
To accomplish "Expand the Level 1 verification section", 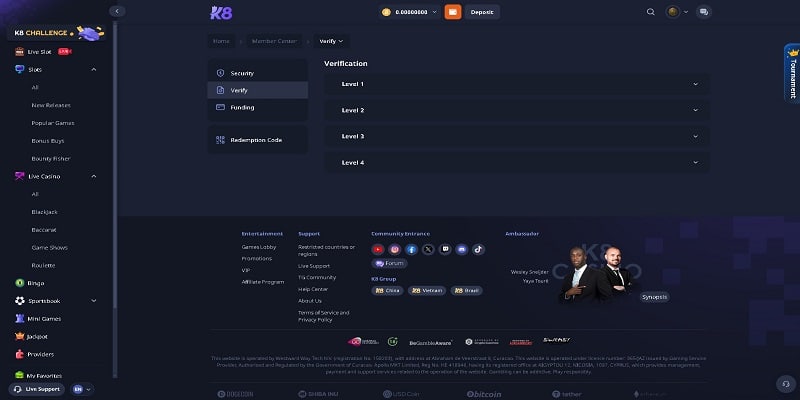I will click(516, 84).
